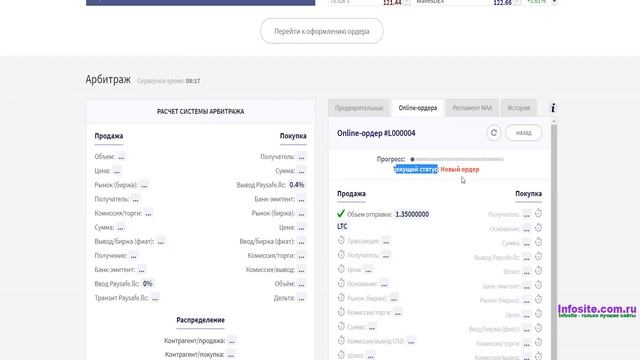Click timer icon right of Сумма in Покупка
Screen dimensions: 640x360
538,242
